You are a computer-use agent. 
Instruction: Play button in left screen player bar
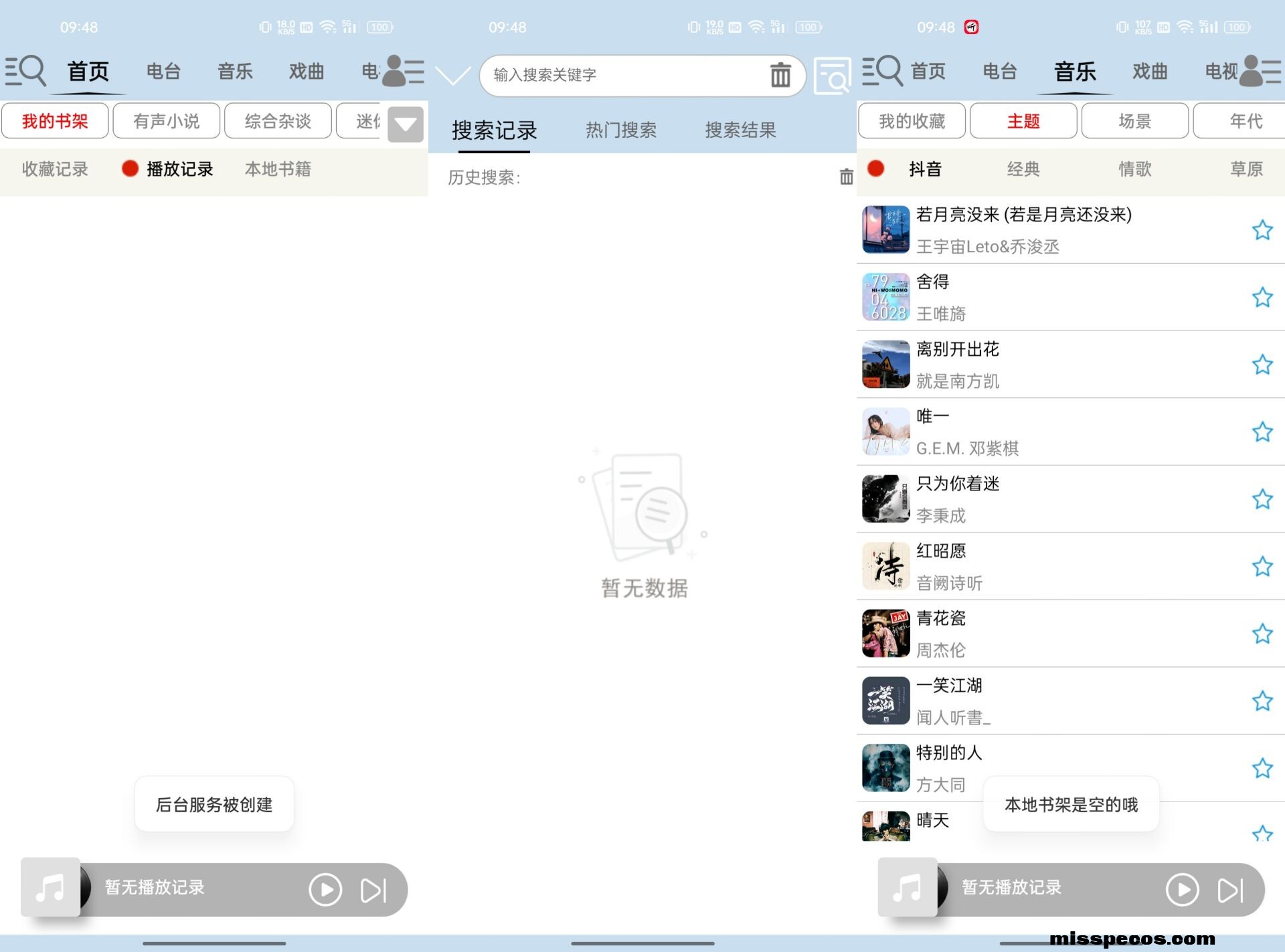pos(325,890)
